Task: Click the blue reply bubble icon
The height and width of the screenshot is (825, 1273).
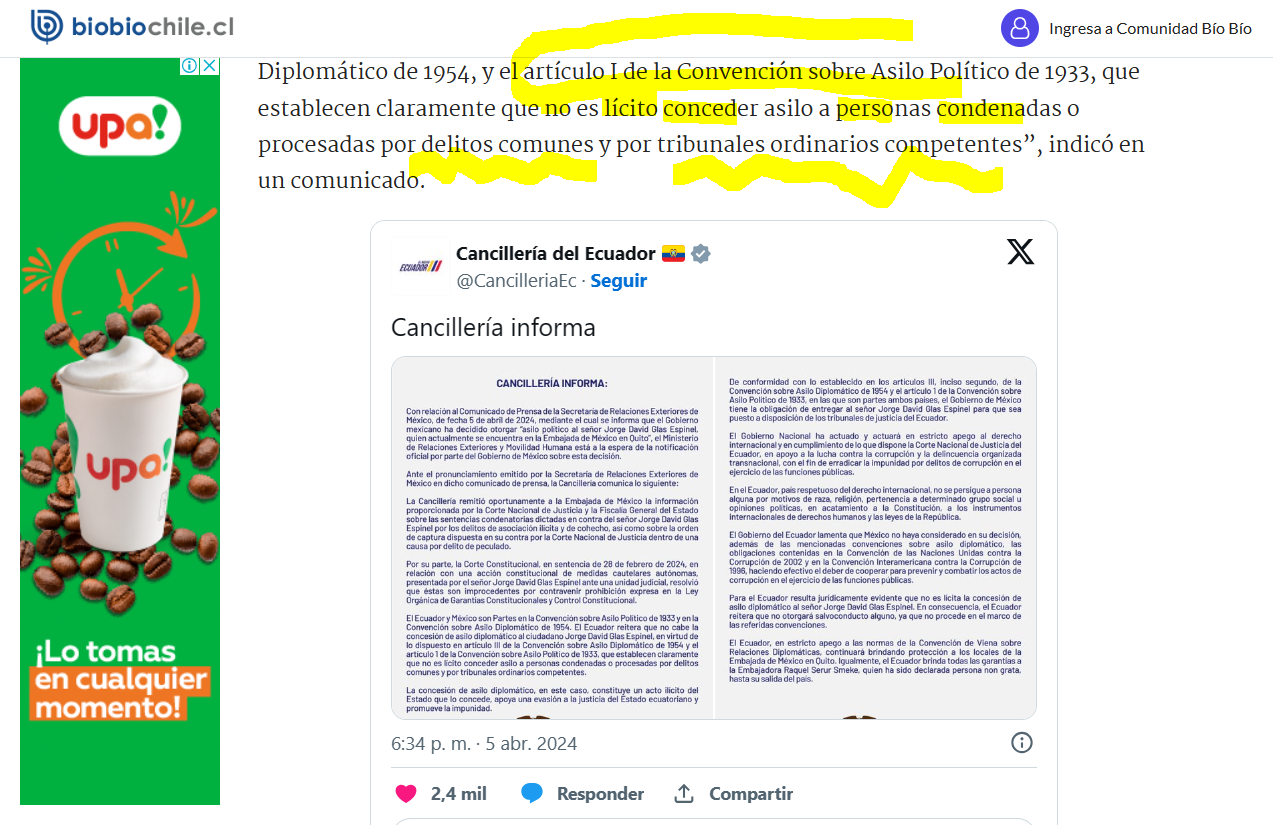Action: click(x=532, y=794)
